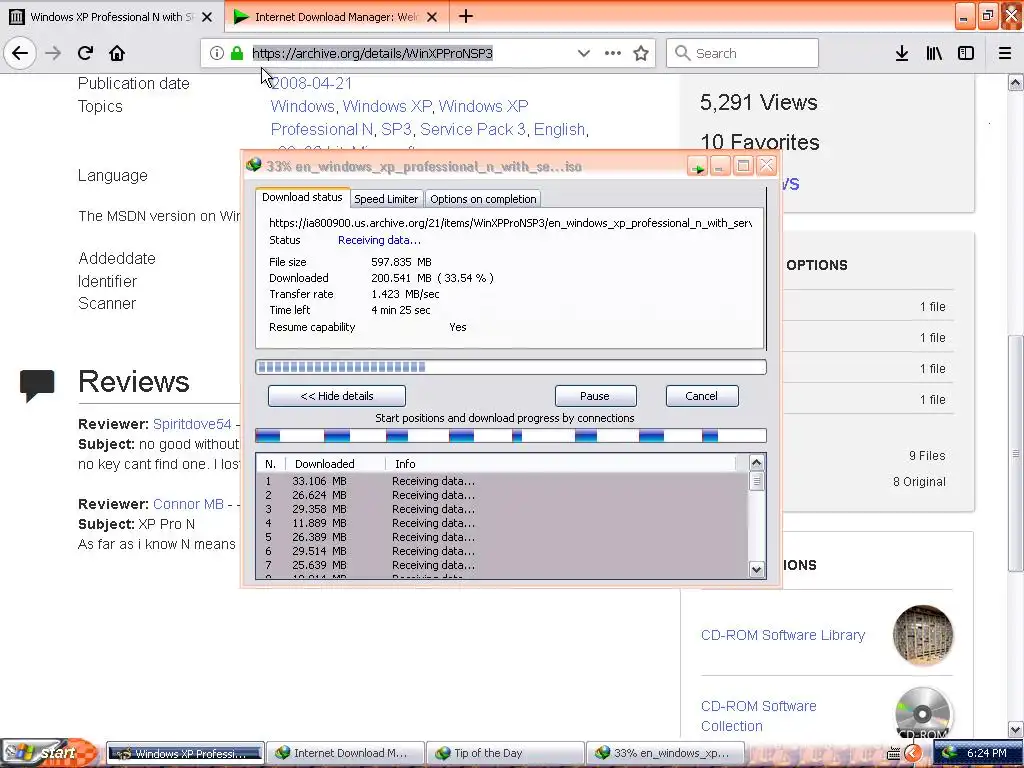The height and width of the screenshot is (768, 1024).
Task: Go back with the Firefox back arrow
Action: (20, 53)
